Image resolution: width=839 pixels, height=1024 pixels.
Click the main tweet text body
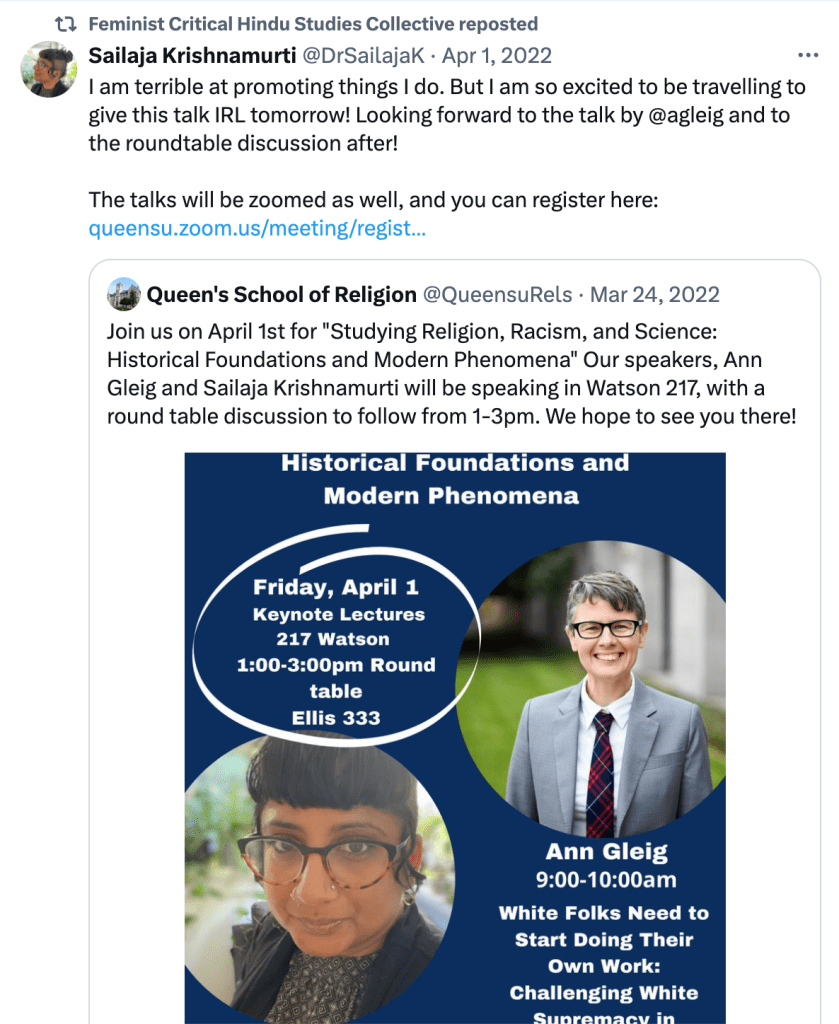click(x=440, y=115)
